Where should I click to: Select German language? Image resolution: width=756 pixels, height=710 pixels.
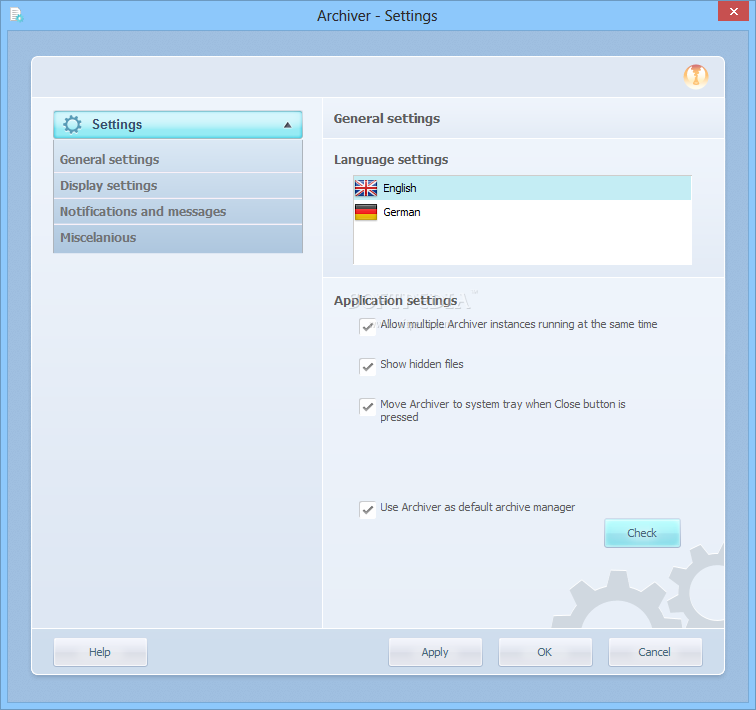(x=523, y=212)
